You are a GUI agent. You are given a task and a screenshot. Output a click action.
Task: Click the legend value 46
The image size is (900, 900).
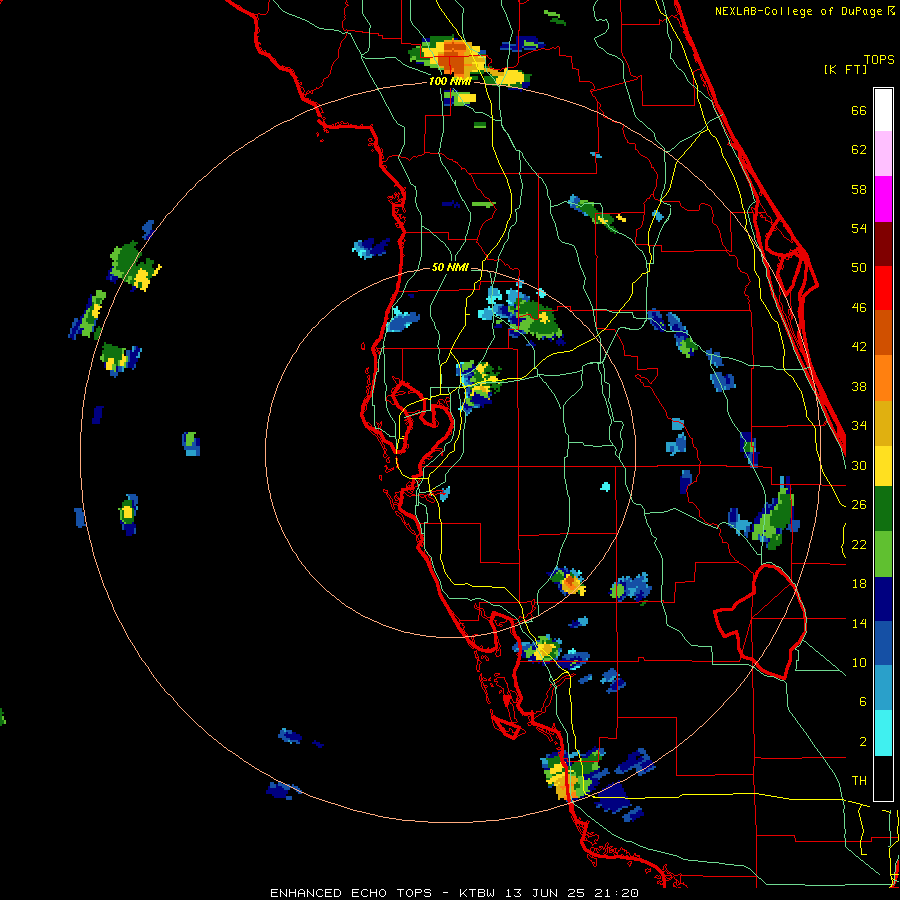859,308
